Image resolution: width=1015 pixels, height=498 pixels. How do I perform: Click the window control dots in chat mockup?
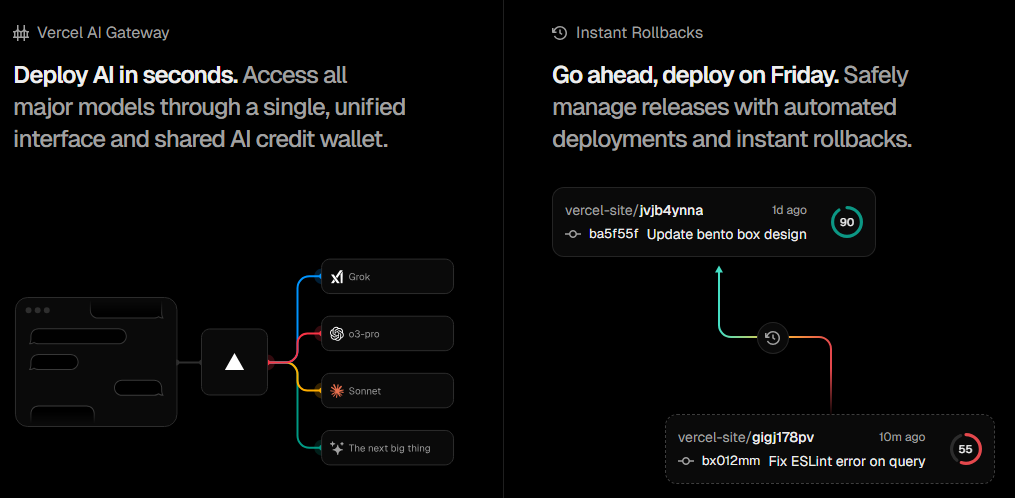(x=38, y=310)
